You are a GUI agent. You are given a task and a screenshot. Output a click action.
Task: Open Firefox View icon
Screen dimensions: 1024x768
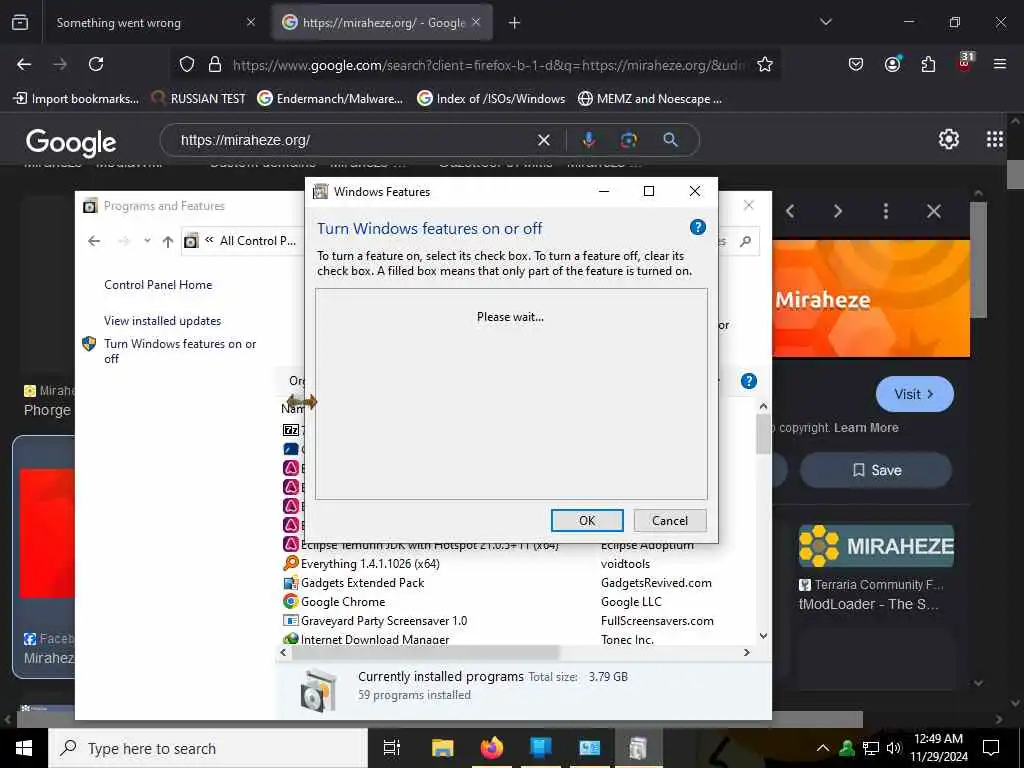tap(20, 22)
